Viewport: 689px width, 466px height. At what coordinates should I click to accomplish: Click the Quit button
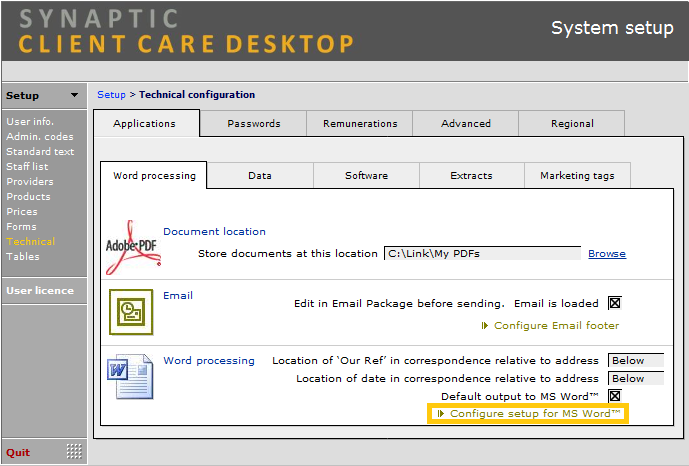point(18,452)
